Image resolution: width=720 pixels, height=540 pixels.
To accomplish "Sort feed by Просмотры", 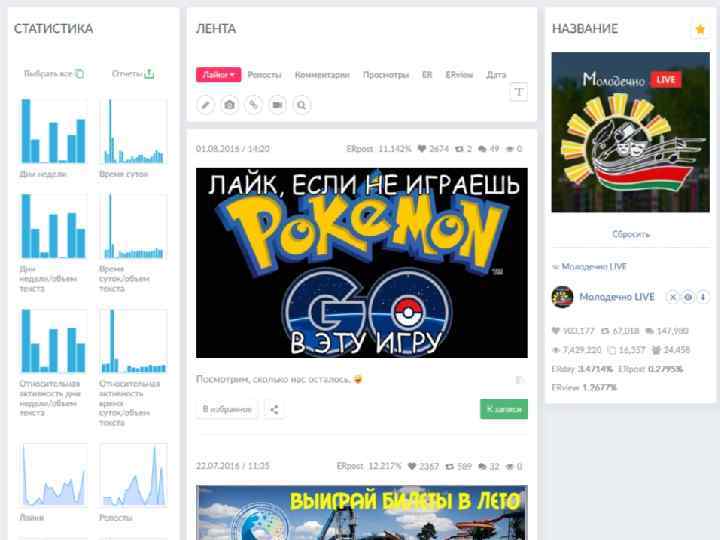I will (x=386, y=75).
